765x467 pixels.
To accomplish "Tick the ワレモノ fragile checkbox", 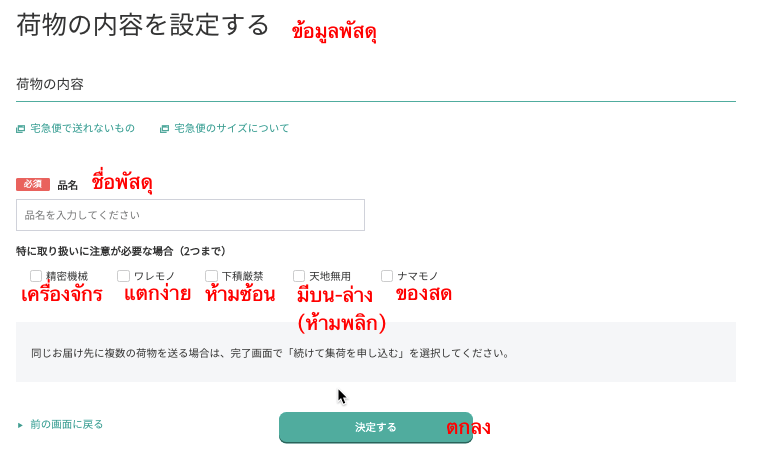I will [x=123, y=276].
